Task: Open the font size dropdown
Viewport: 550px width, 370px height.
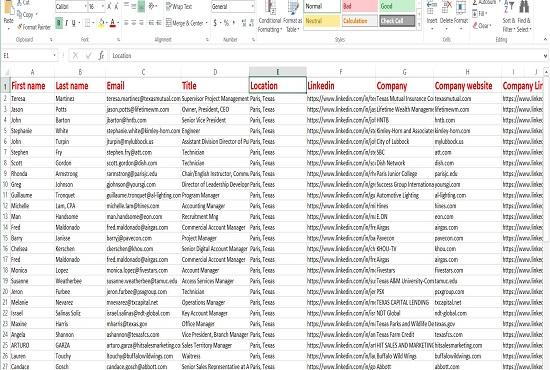Action: point(103,6)
